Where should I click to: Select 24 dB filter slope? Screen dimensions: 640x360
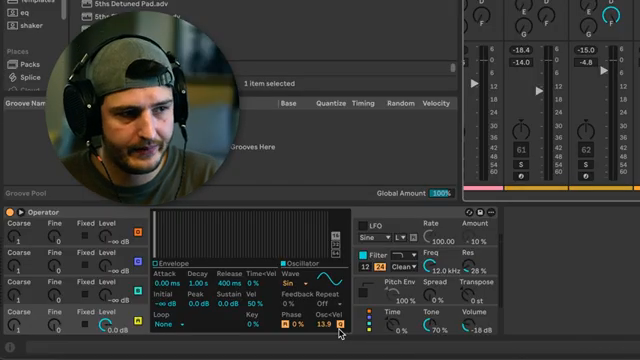[x=380, y=267]
